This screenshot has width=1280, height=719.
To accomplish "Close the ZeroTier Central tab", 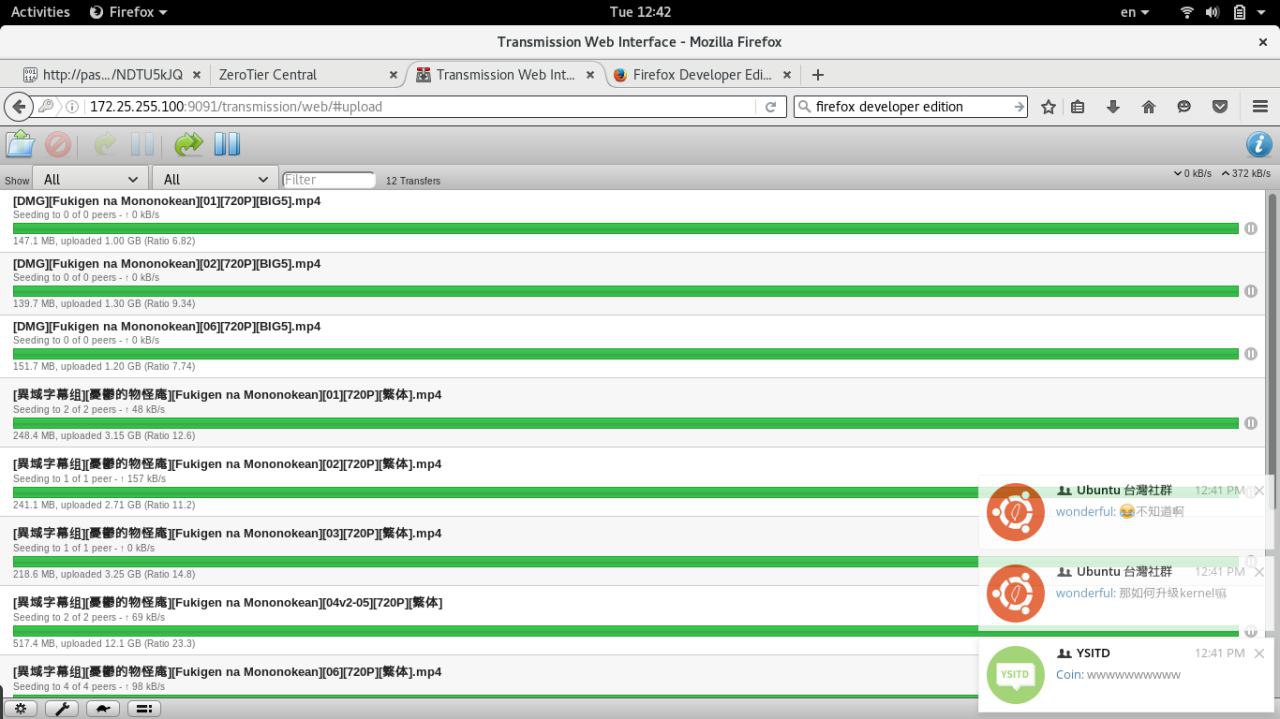I will 393,74.
